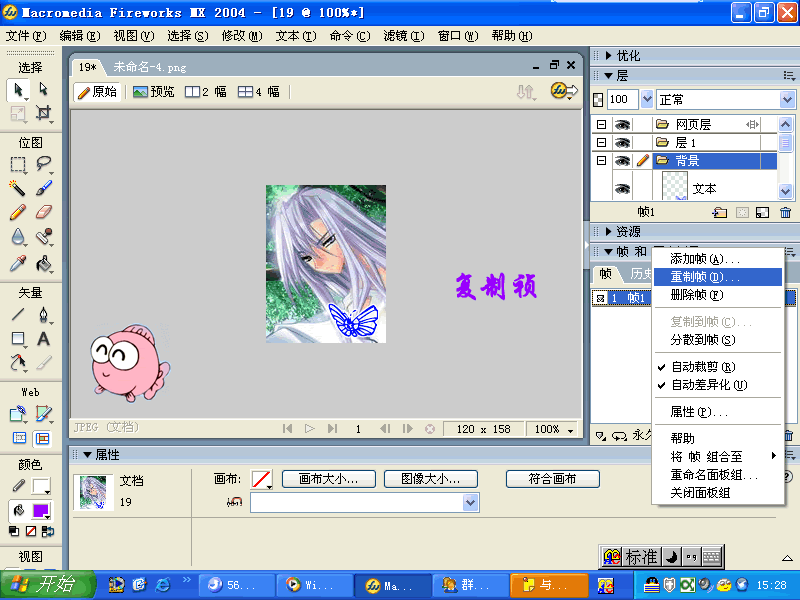This screenshot has height=600, width=800.
Task: Click Windows 开始 button
Action: point(47,585)
